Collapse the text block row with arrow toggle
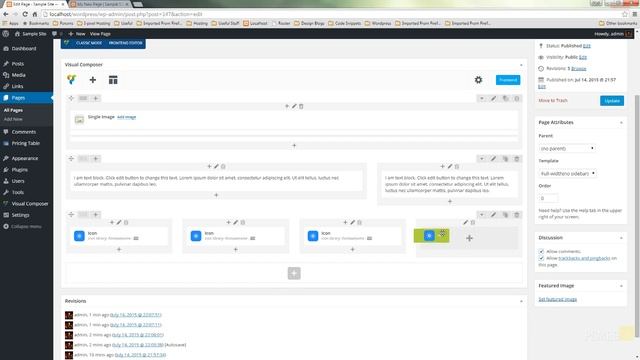The image size is (640, 360). coord(482,159)
